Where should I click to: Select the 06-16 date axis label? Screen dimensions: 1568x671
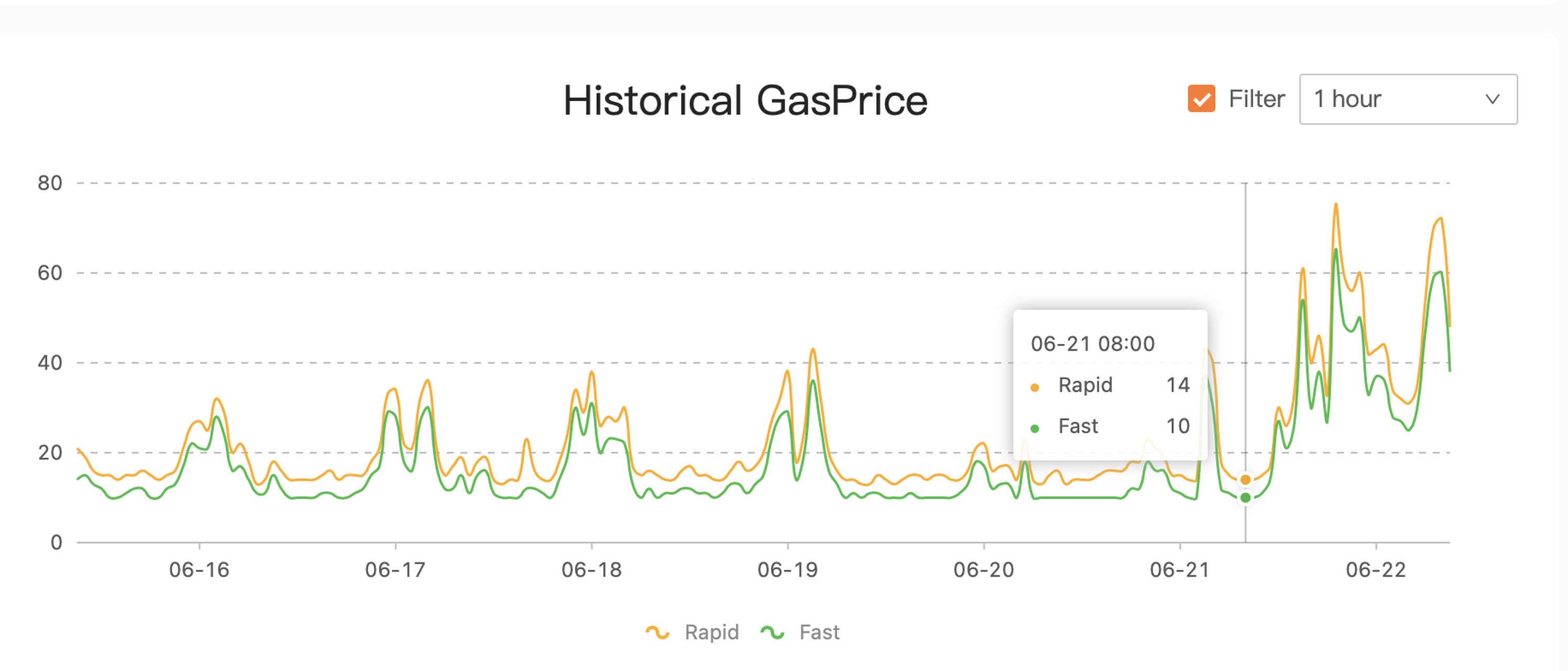coord(199,570)
